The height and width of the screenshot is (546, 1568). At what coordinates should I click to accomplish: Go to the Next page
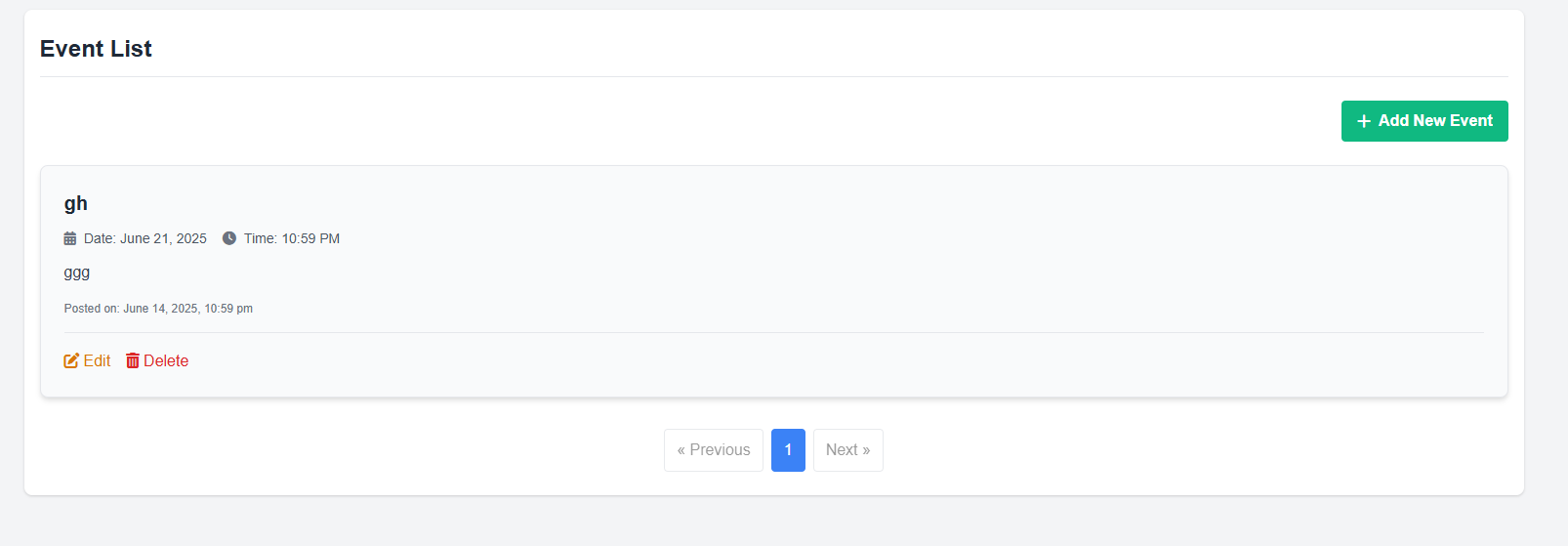[847, 450]
